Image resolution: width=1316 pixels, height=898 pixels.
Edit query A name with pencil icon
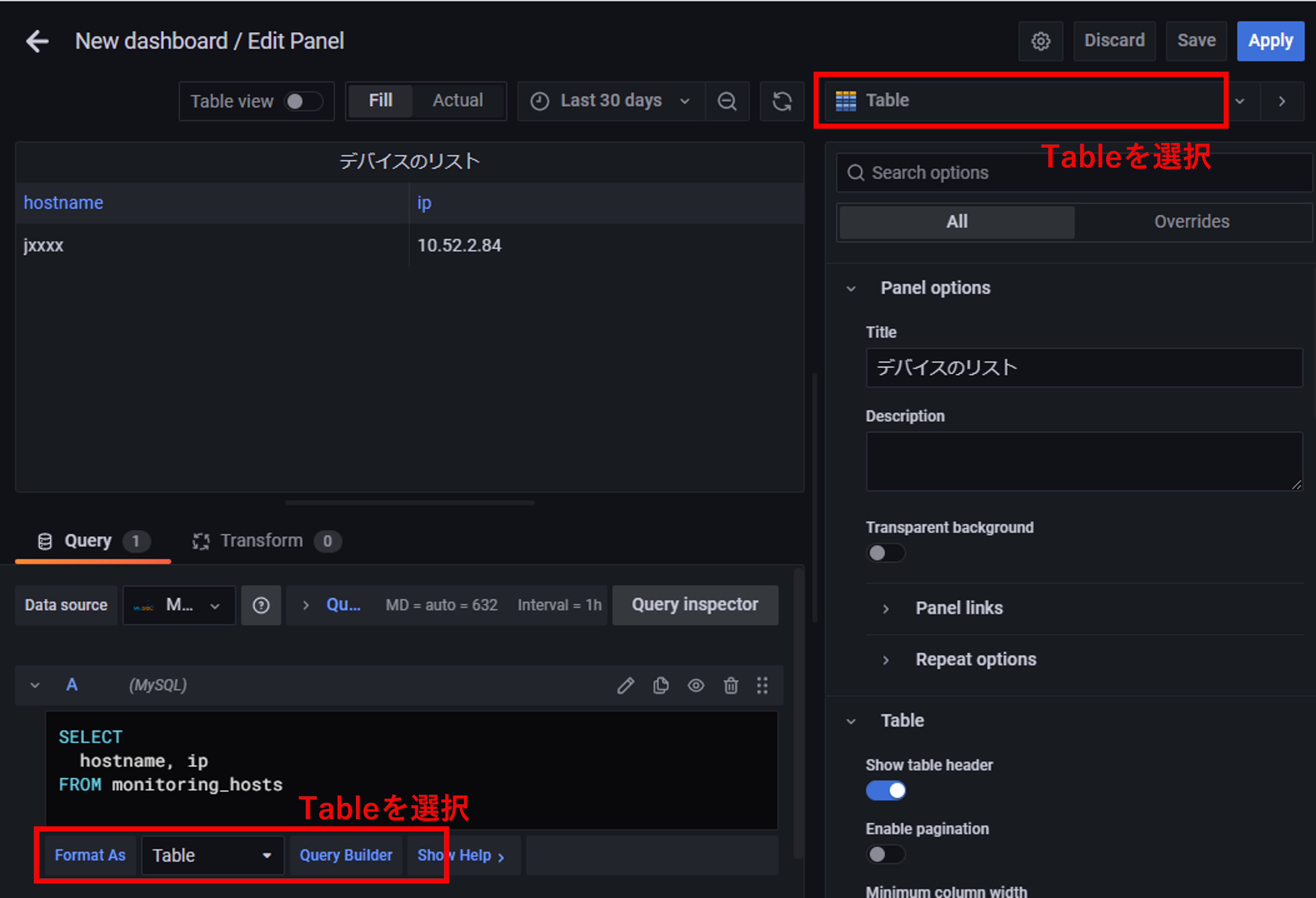point(626,686)
